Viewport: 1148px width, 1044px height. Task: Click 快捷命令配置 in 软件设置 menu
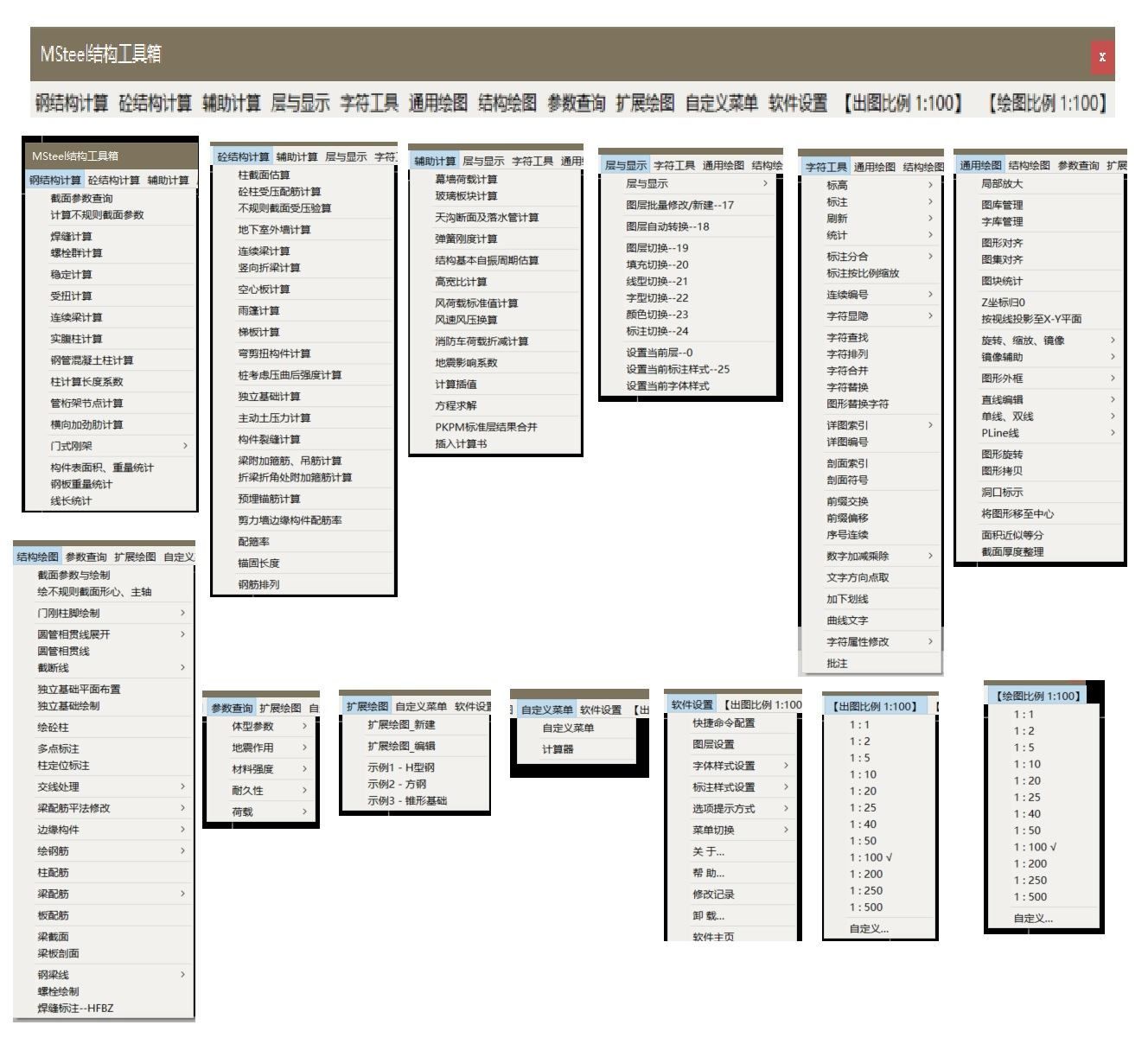click(724, 723)
